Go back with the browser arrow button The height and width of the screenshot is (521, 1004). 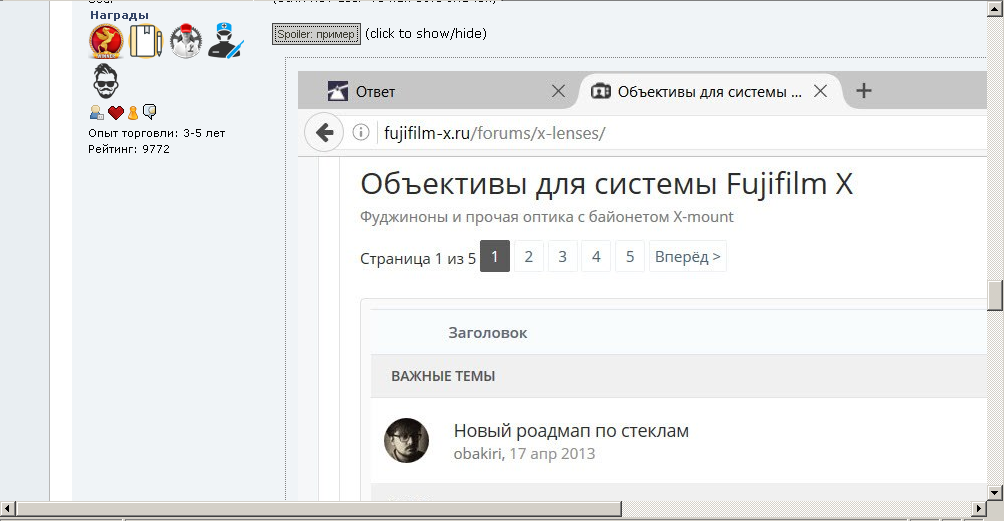[x=324, y=132]
